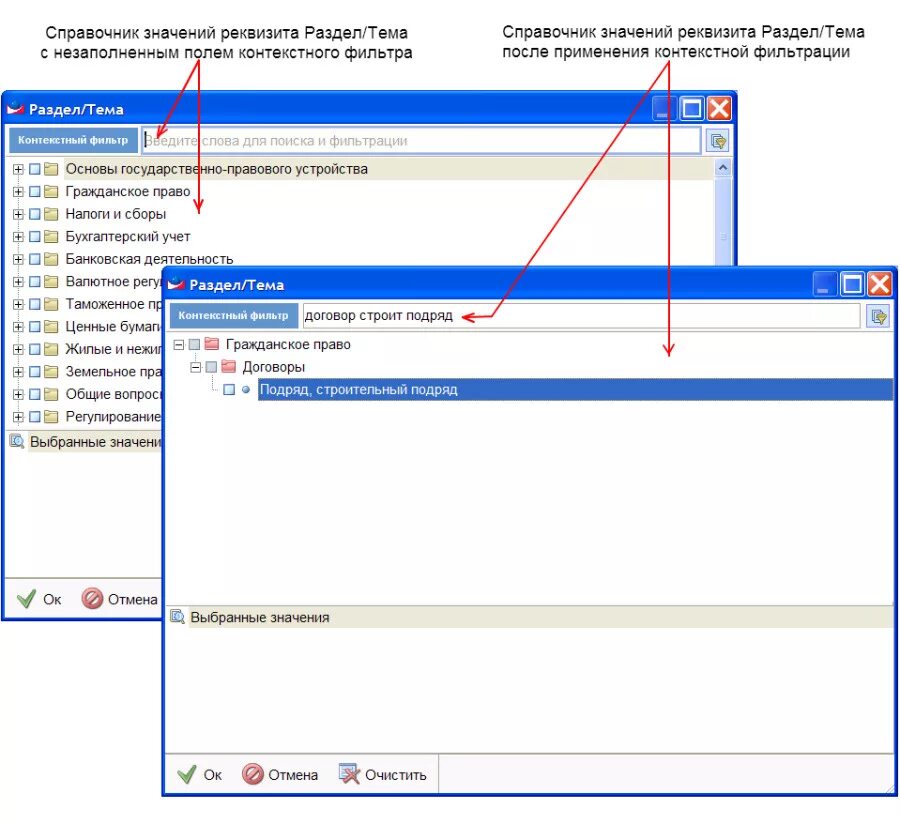Collapse Гражданское право node in front window
Image resolution: width=900 pixels, height=824 pixels.
tap(179, 344)
